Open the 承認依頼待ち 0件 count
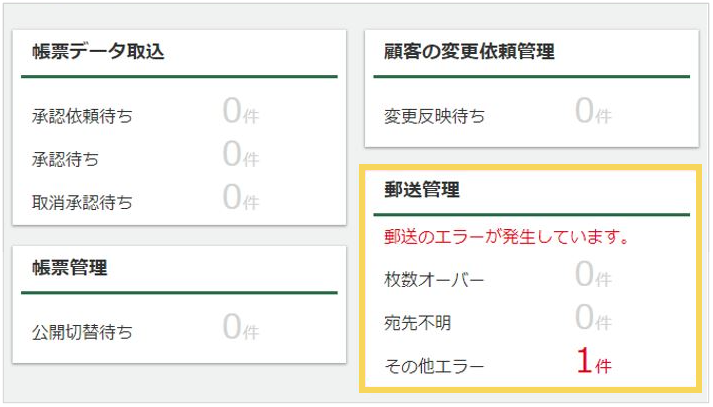Viewport: 713px width, 407px height. tap(240, 113)
